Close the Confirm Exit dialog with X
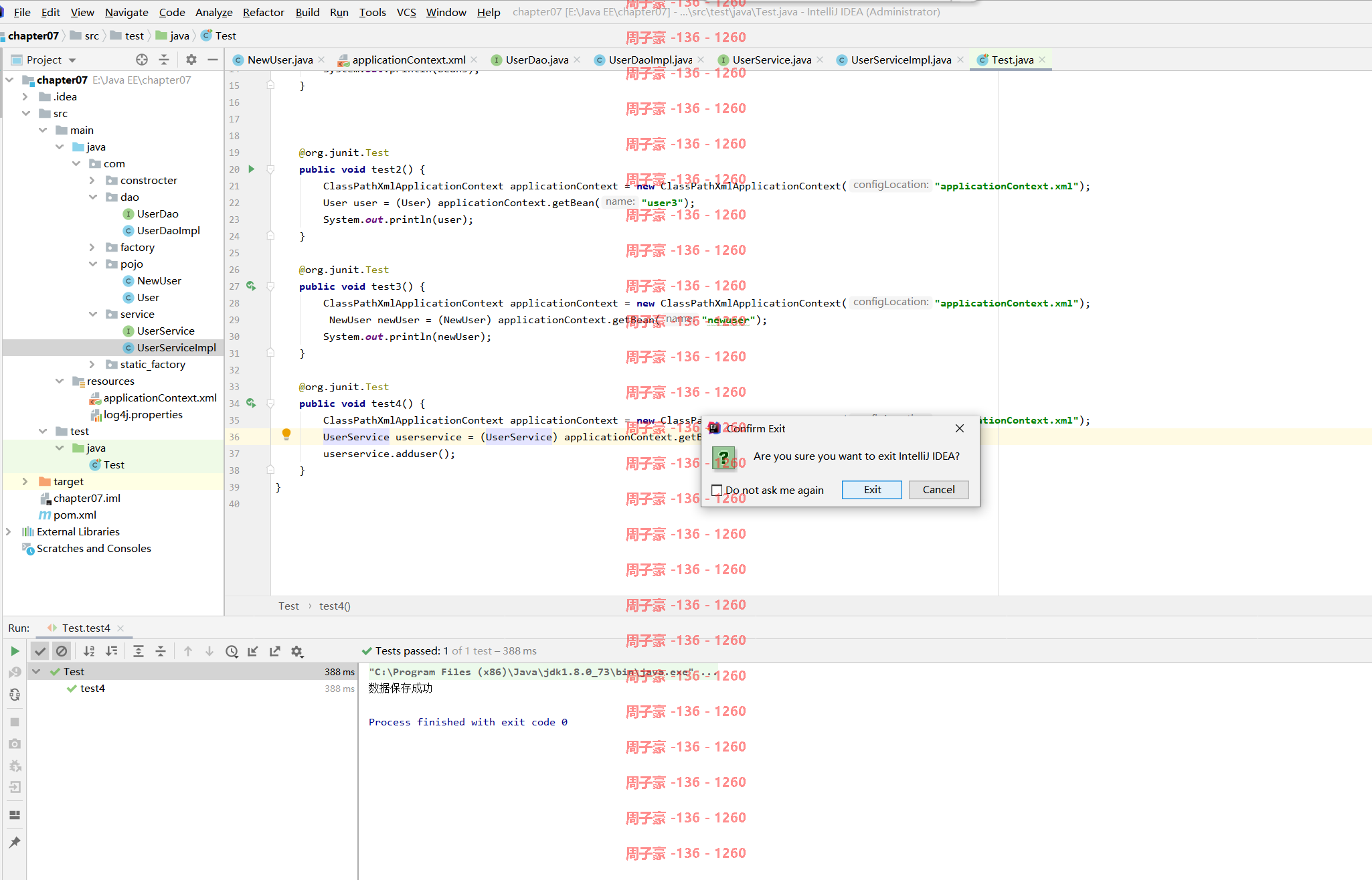The height and width of the screenshot is (880, 1372). coord(959,428)
